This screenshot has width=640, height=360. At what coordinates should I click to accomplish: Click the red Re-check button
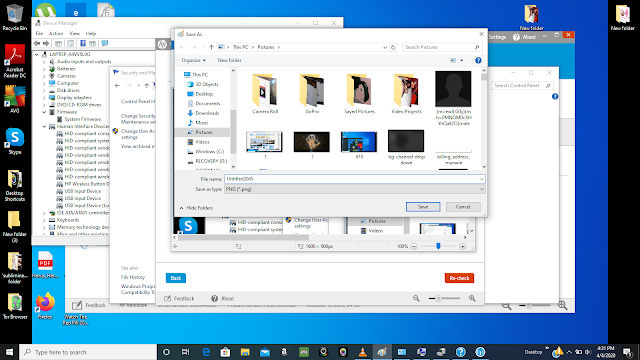coord(459,278)
